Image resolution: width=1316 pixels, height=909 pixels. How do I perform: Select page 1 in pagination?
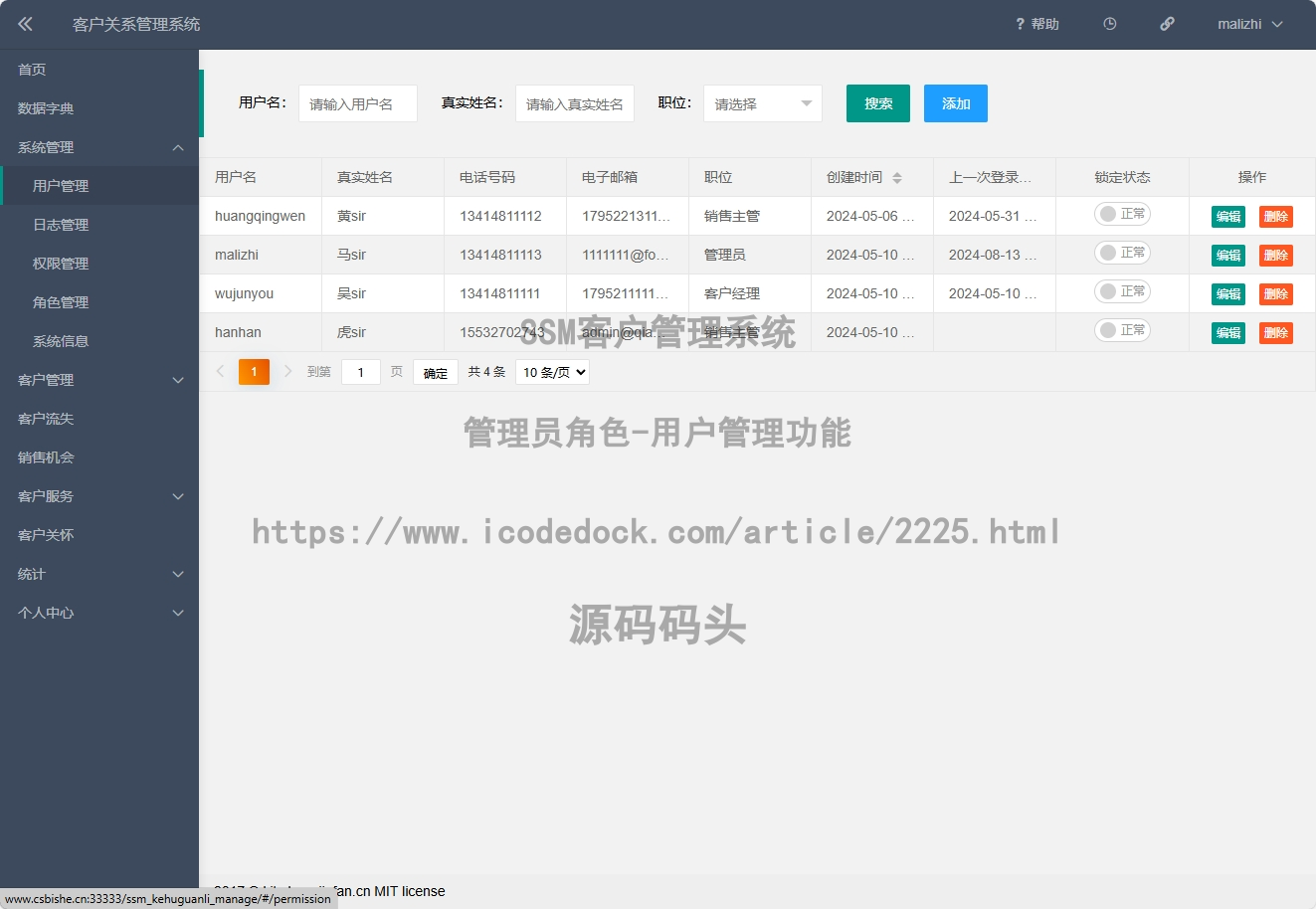coord(254,371)
